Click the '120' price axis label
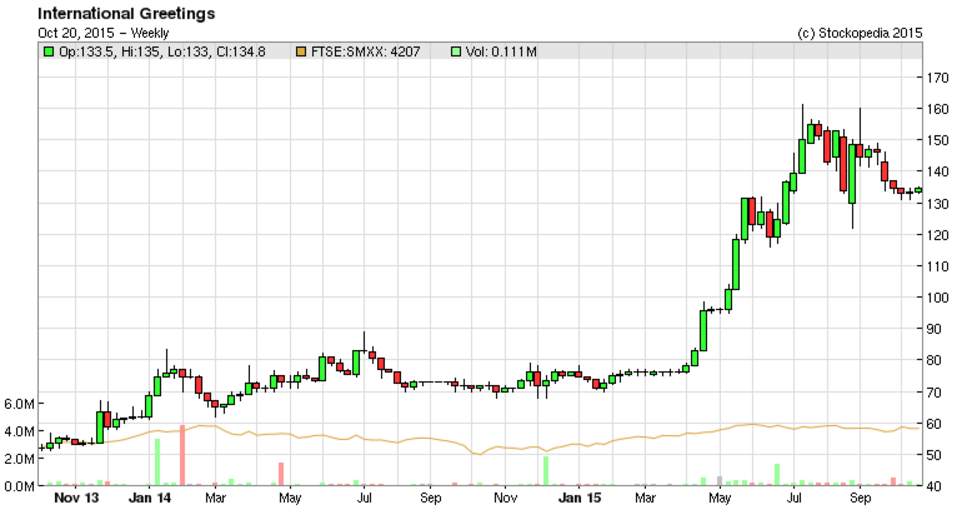Viewport: 961px width, 530px height. tap(938, 235)
